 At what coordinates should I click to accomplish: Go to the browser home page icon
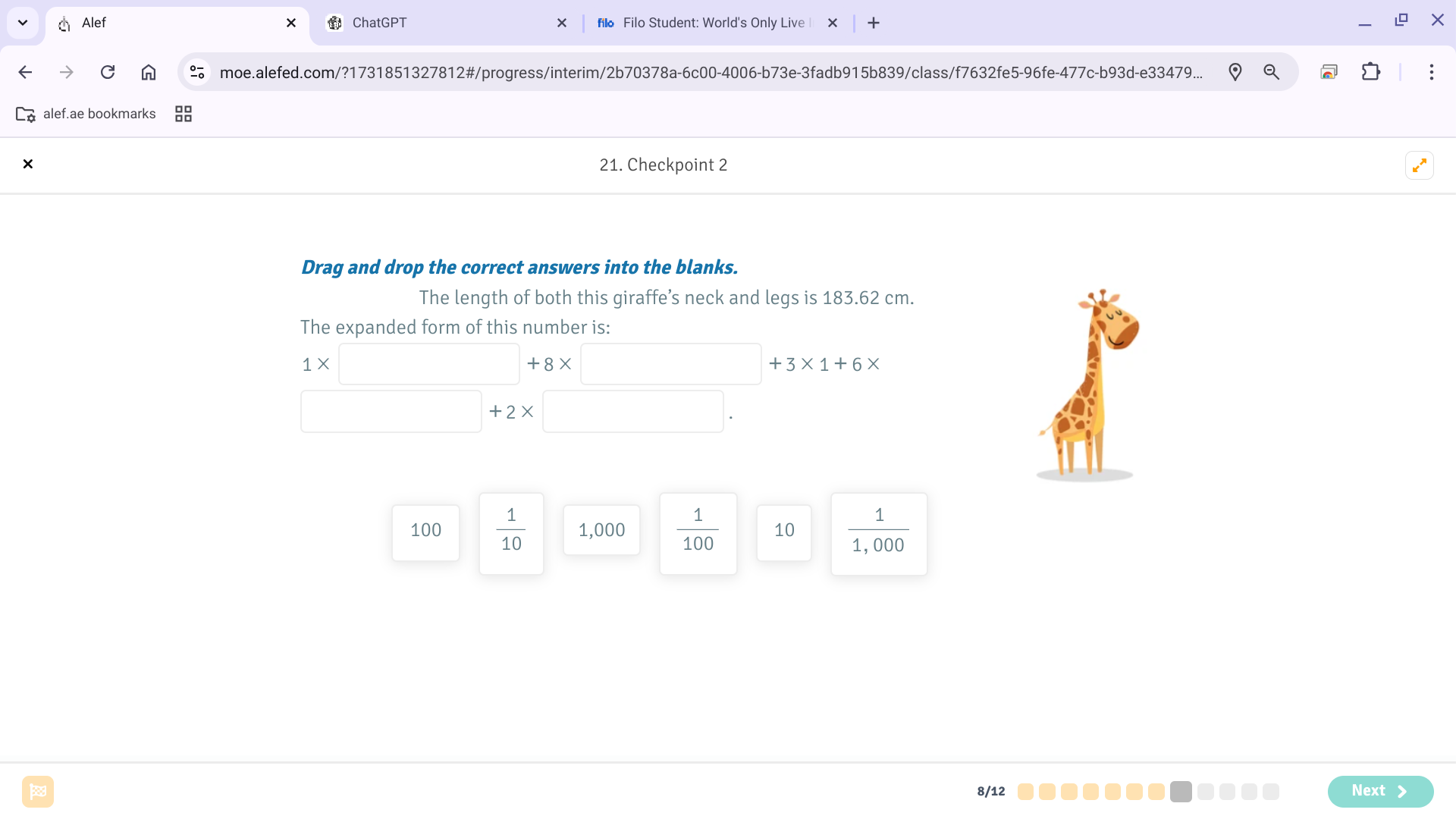pyautogui.click(x=149, y=72)
